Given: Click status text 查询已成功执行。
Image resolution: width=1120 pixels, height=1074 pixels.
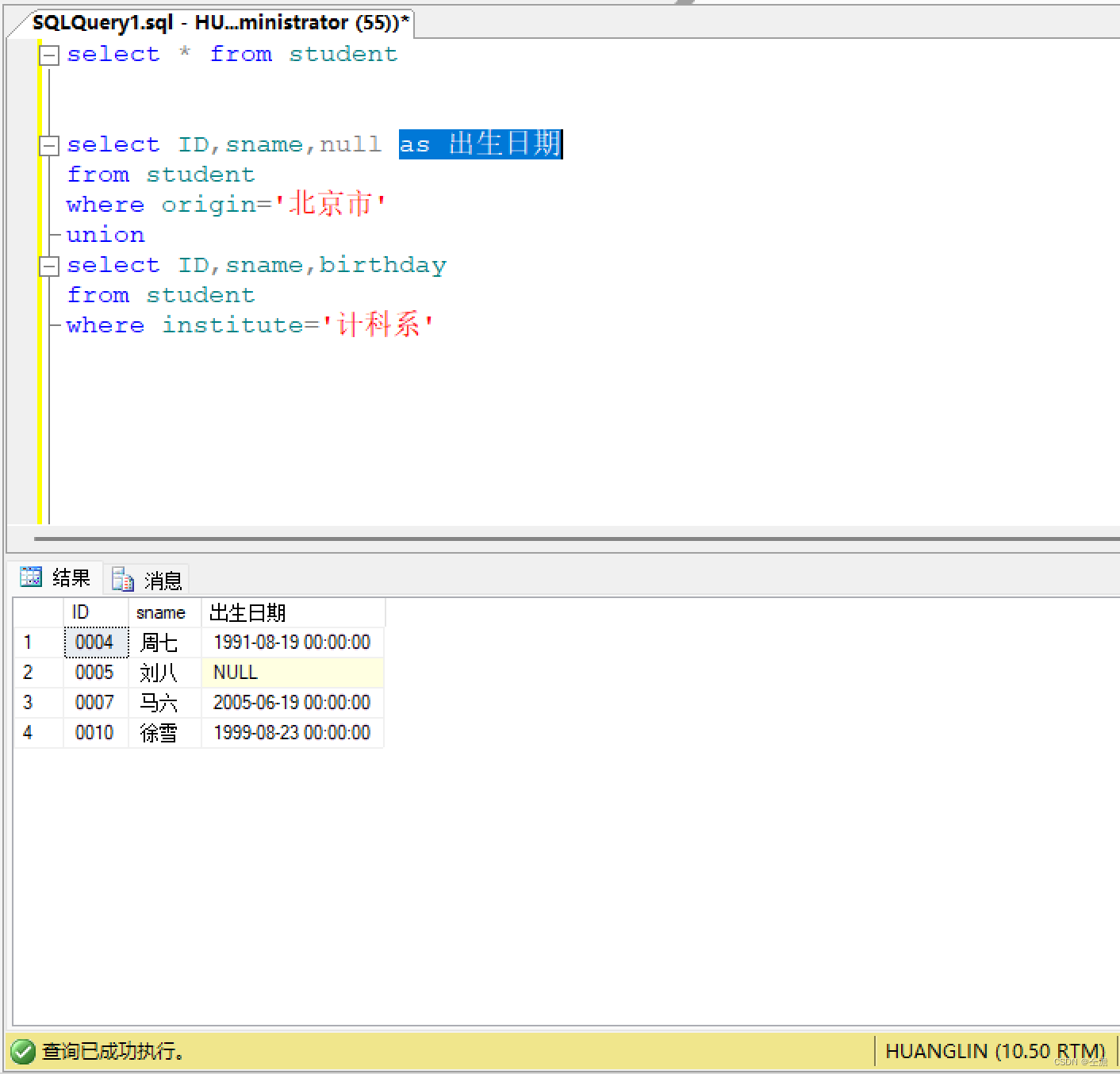Looking at the screenshot, I should (114, 1051).
